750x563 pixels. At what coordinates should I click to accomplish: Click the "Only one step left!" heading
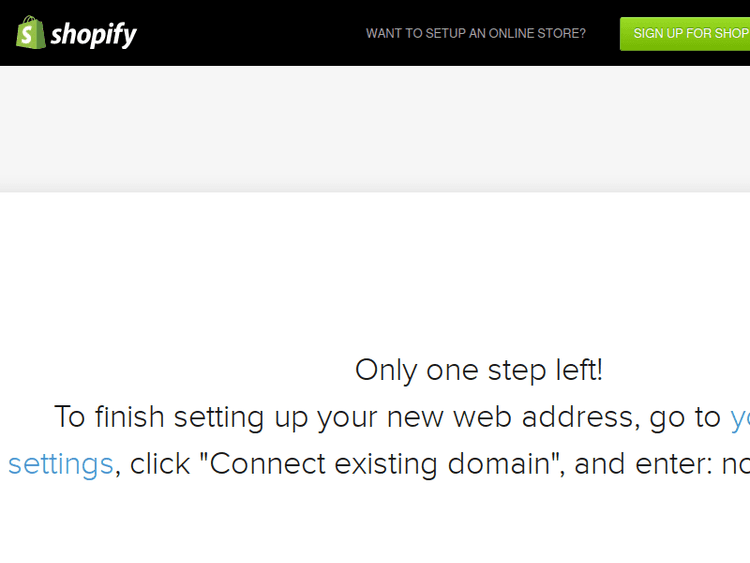478,370
